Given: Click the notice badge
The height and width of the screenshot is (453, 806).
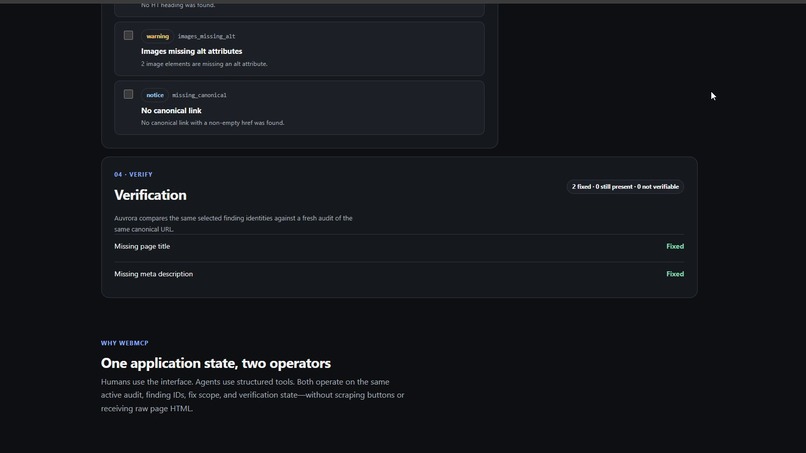Looking at the screenshot, I should [x=155, y=95].
